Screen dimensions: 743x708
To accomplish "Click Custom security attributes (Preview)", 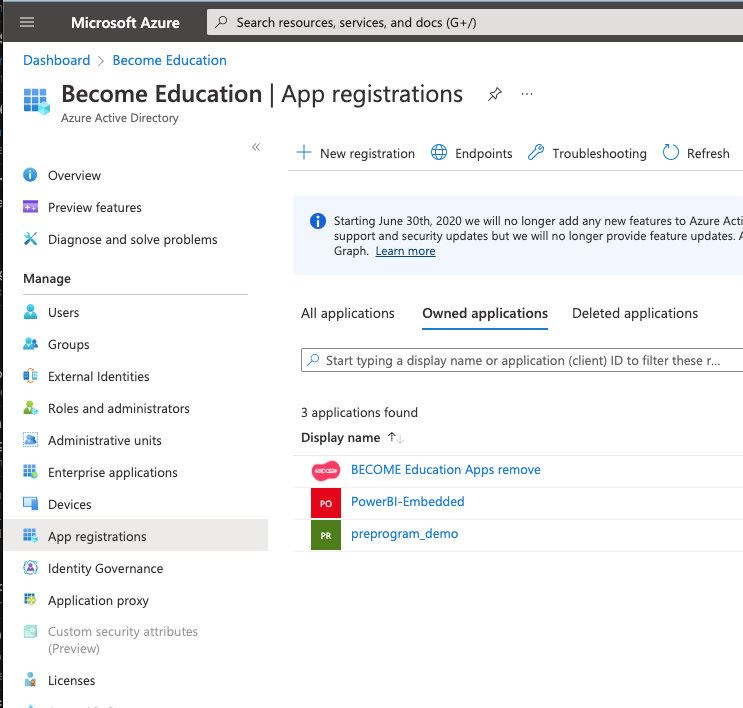I will point(123,640).
